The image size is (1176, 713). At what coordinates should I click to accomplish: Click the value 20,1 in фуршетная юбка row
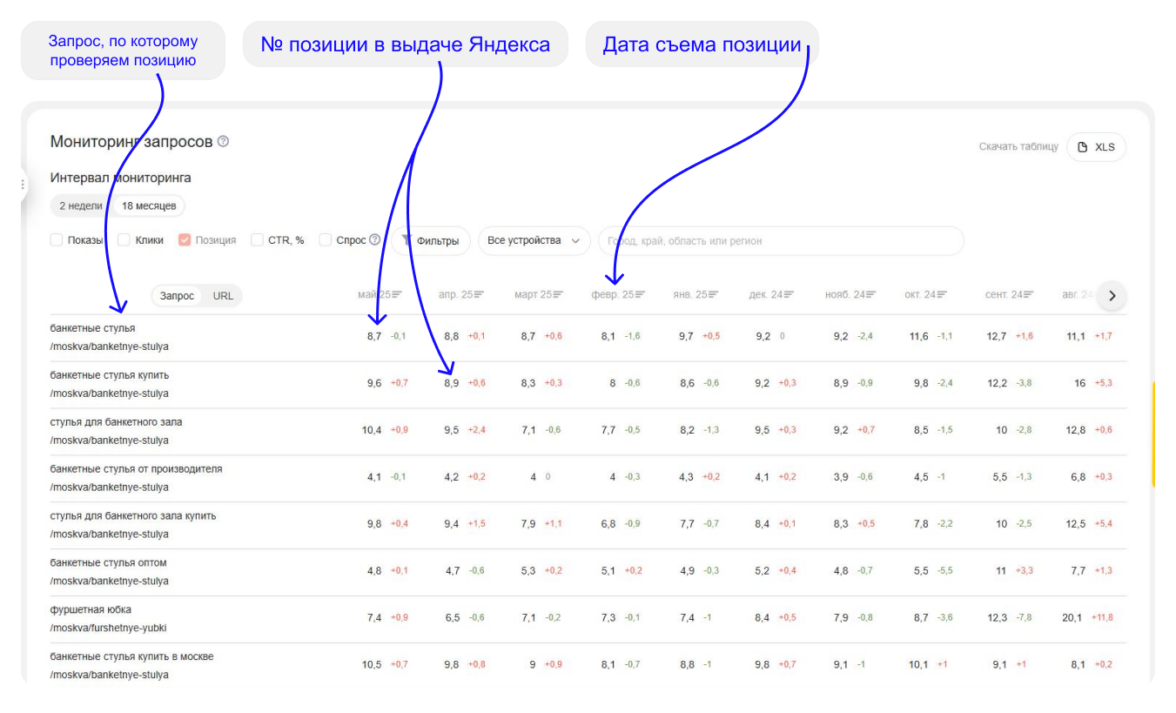[1072, 618]
